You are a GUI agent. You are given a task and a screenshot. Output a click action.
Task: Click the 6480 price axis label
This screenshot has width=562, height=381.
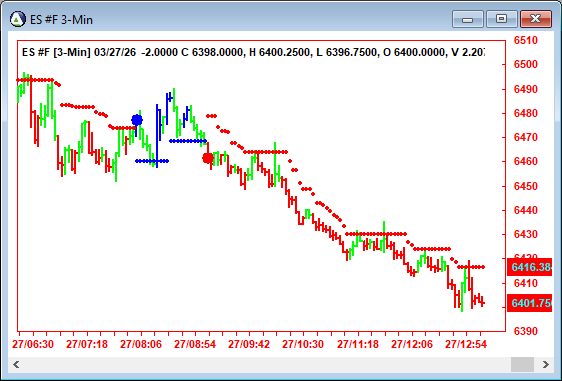[526, 113]
